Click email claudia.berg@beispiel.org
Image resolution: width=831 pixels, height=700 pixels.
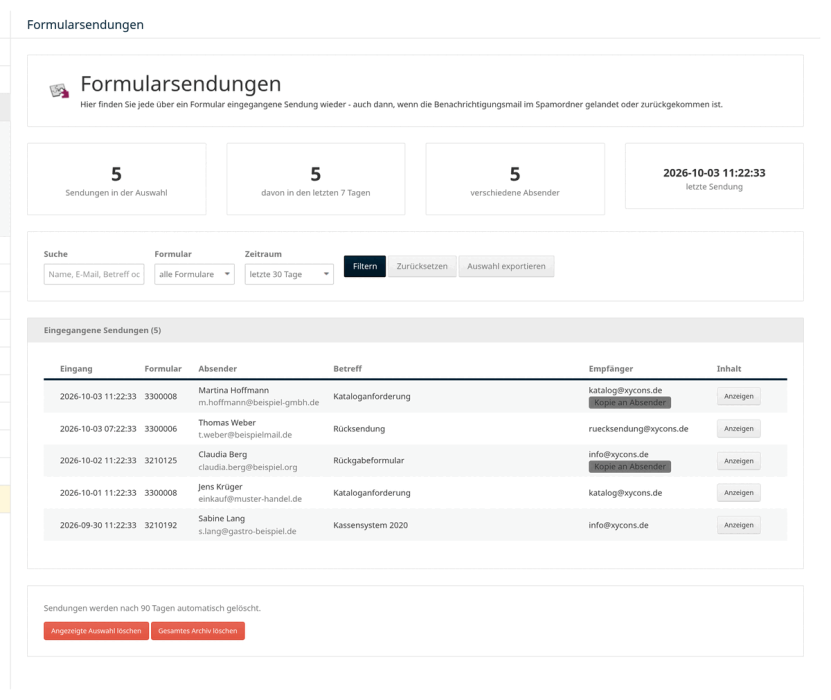coord(247,467)
